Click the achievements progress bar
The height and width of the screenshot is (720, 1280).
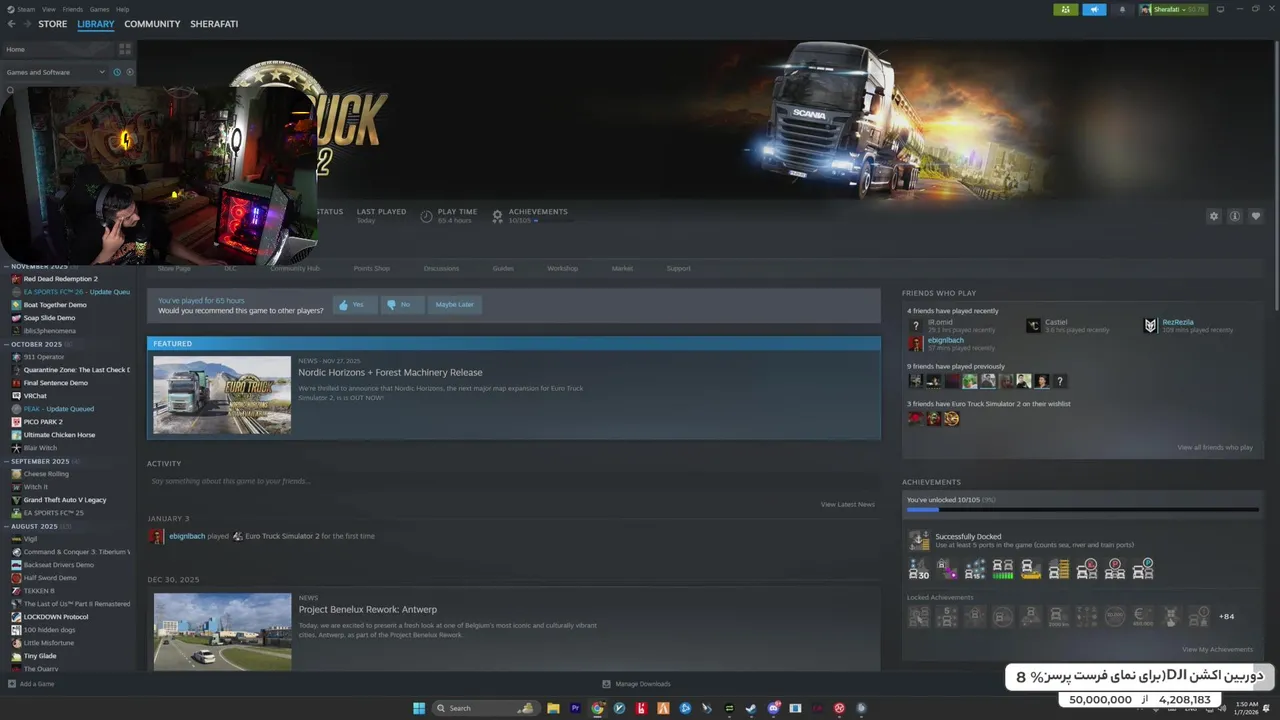click(1082, 510)
